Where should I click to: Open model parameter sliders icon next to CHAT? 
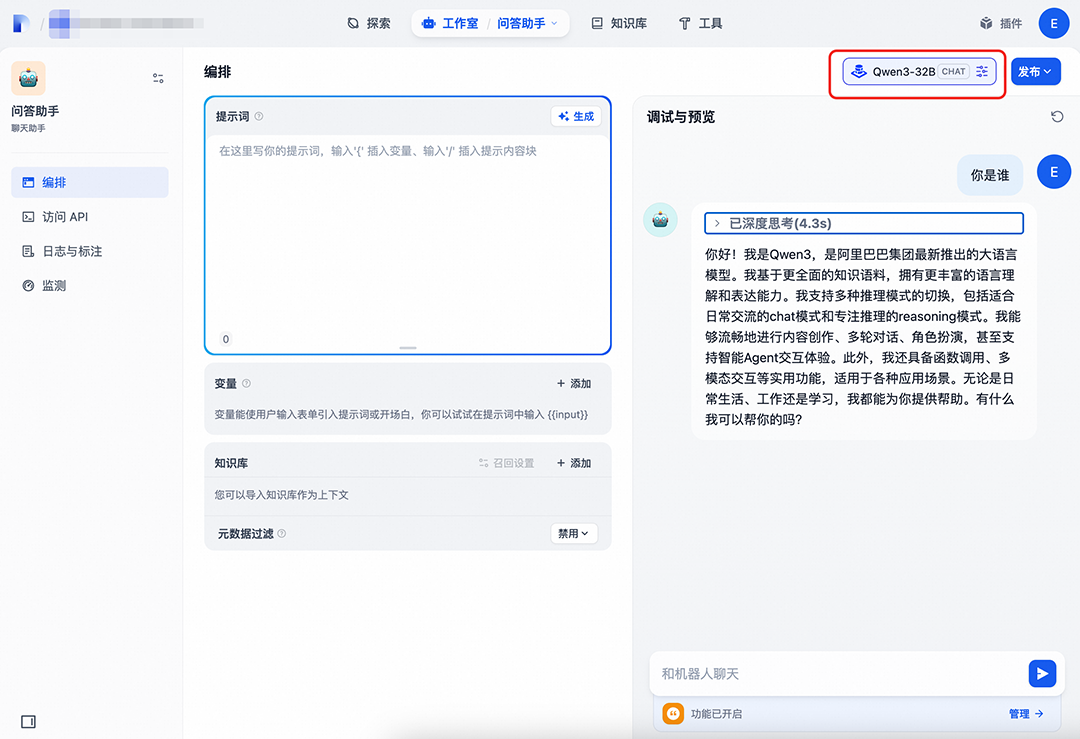coord(982,71)
